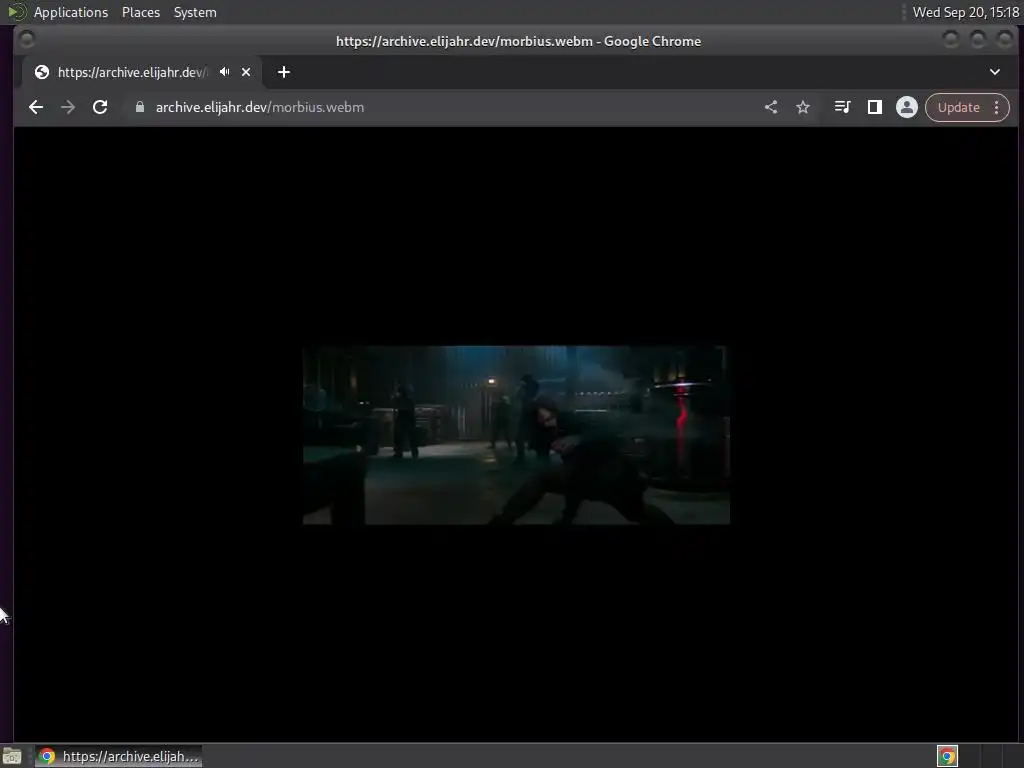Screen dimensions: 1024x768
Task: Click the Chrome taskbar window entry
Action: (x=118, y=756)
